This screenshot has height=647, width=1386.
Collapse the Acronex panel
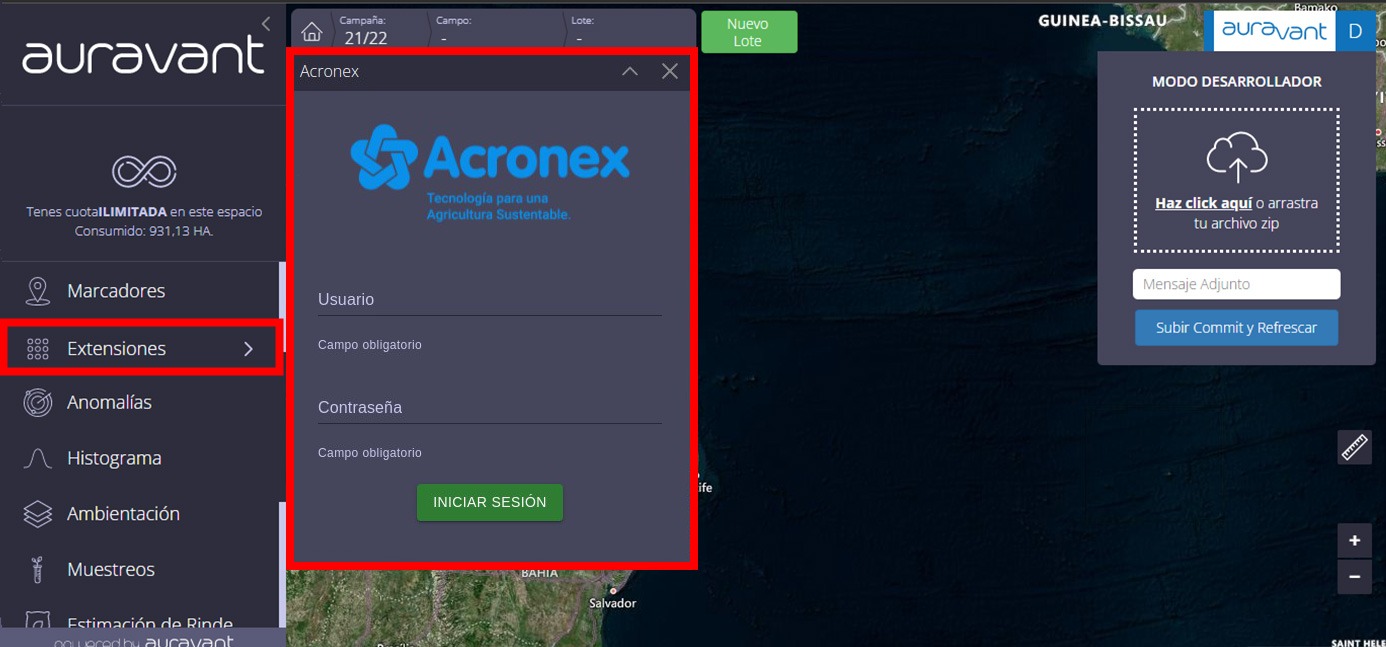(630, 71)
